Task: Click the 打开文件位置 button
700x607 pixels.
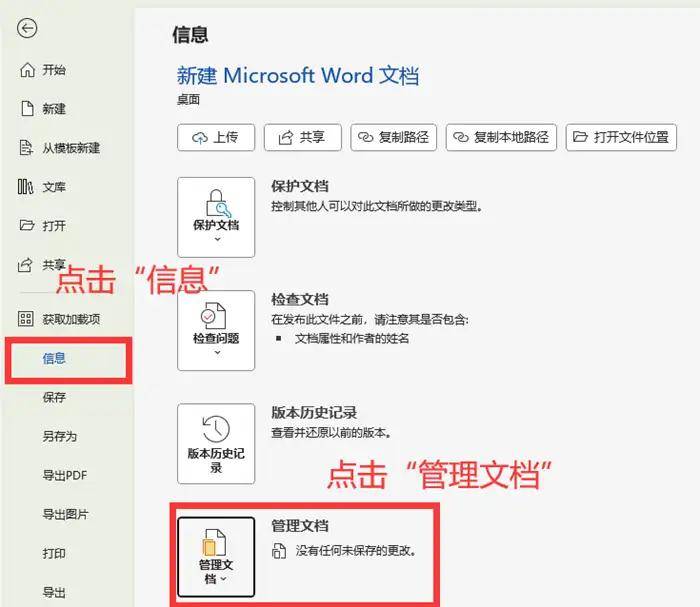Action: click(x=621, y=137)
